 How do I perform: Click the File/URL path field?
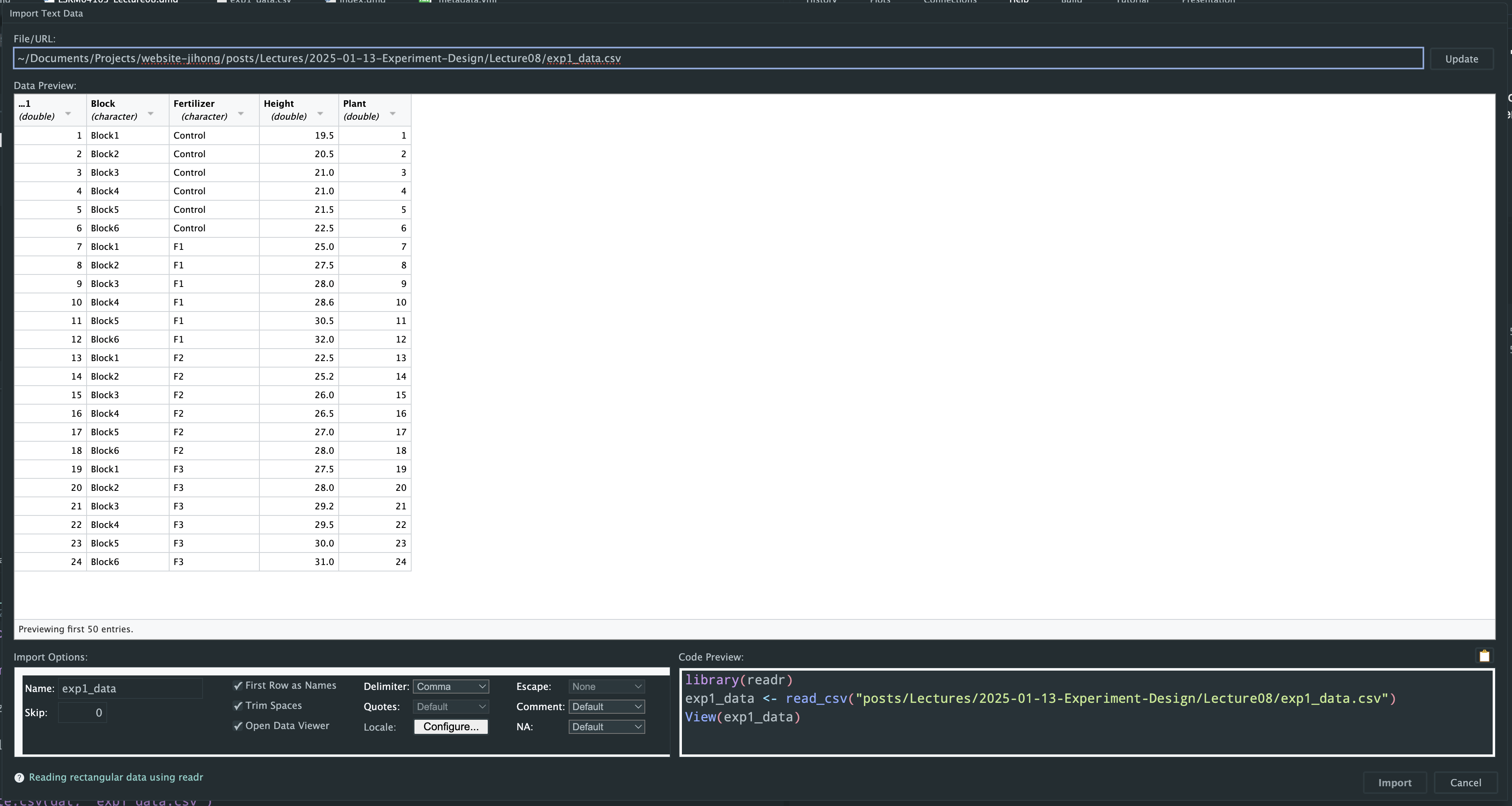pyautogui.click(x=718, y=58)
